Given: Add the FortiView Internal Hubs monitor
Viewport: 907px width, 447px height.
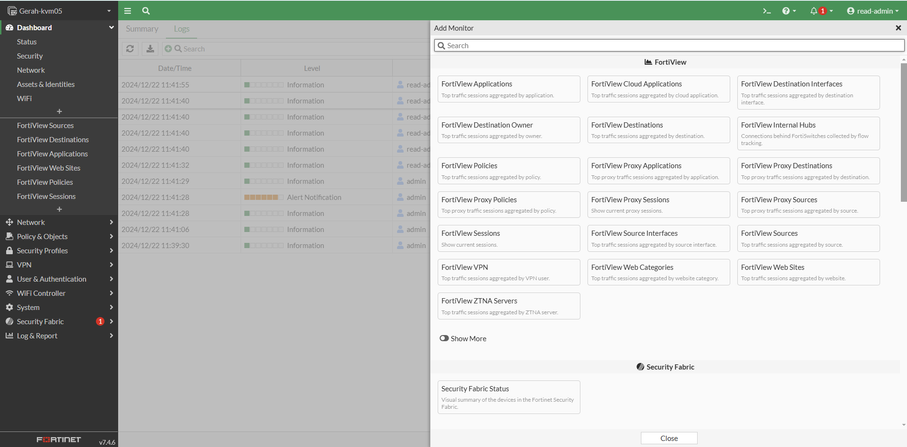Looking at the screenshot, I should coord(808,134).
